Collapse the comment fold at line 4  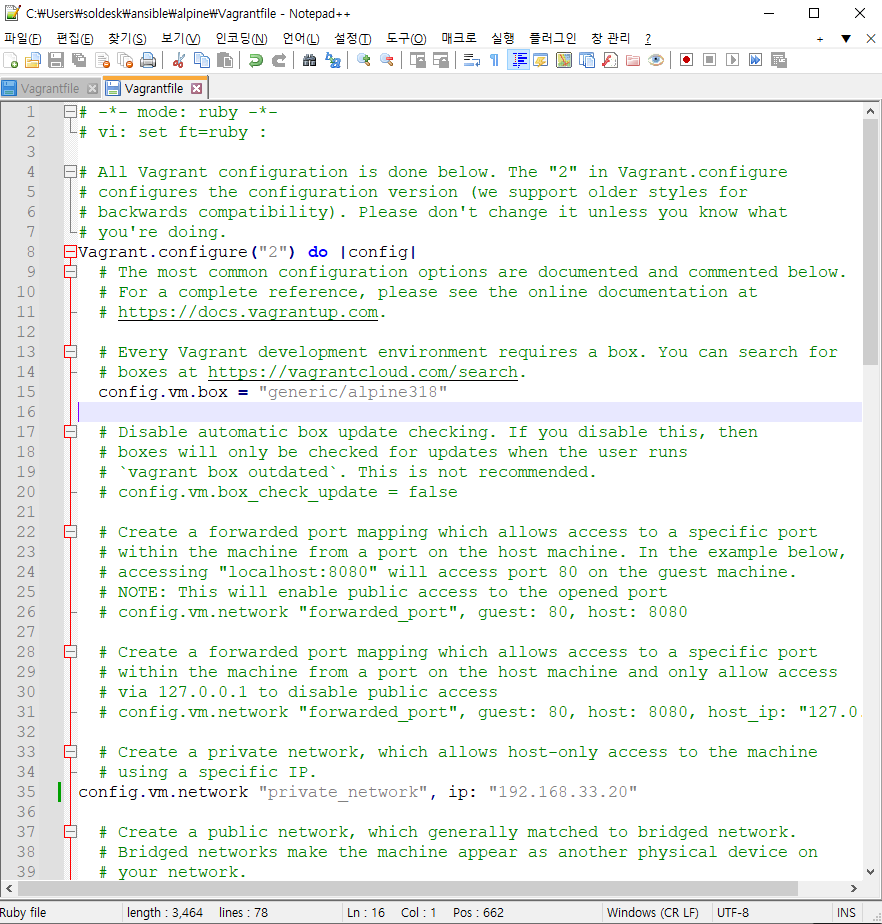[x=70, y=171]
